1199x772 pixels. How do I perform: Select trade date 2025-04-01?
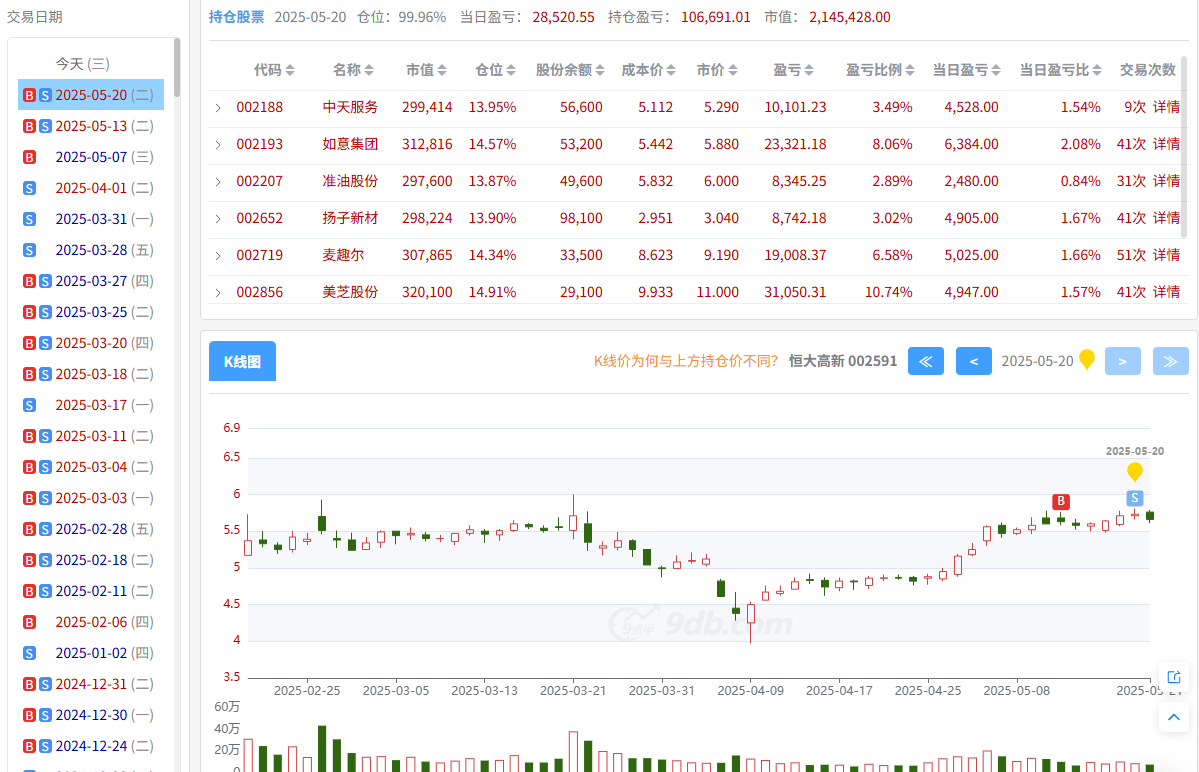coord(91,188)
